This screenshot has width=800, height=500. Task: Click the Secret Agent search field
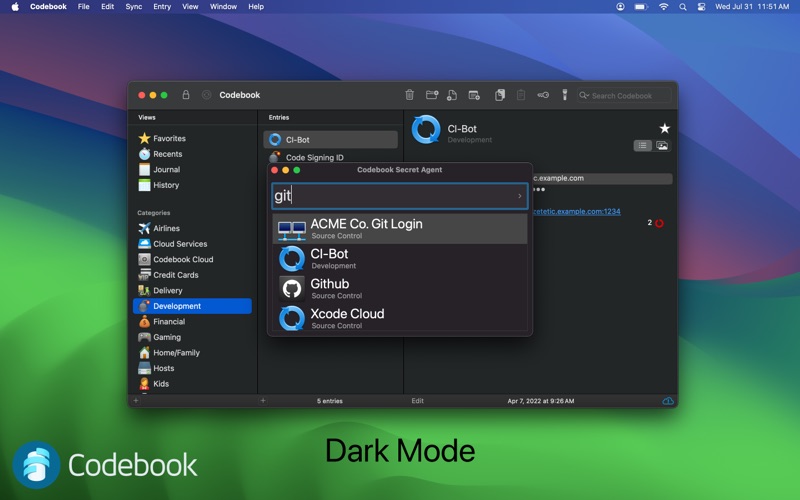[399, 196]
